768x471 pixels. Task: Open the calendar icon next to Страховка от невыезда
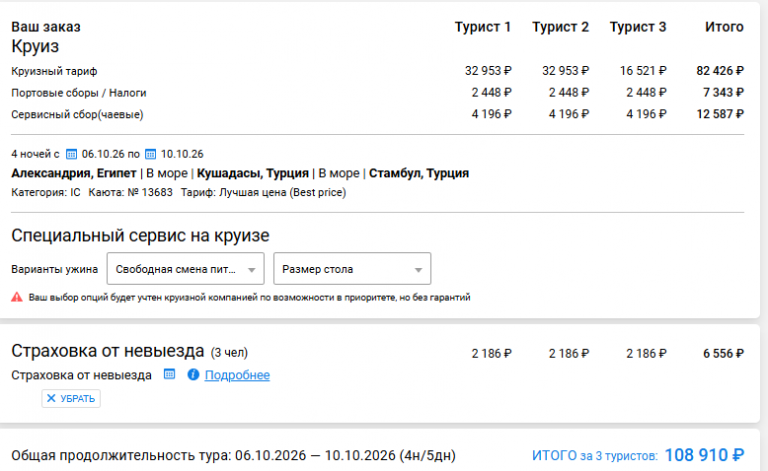pos(169,375)
